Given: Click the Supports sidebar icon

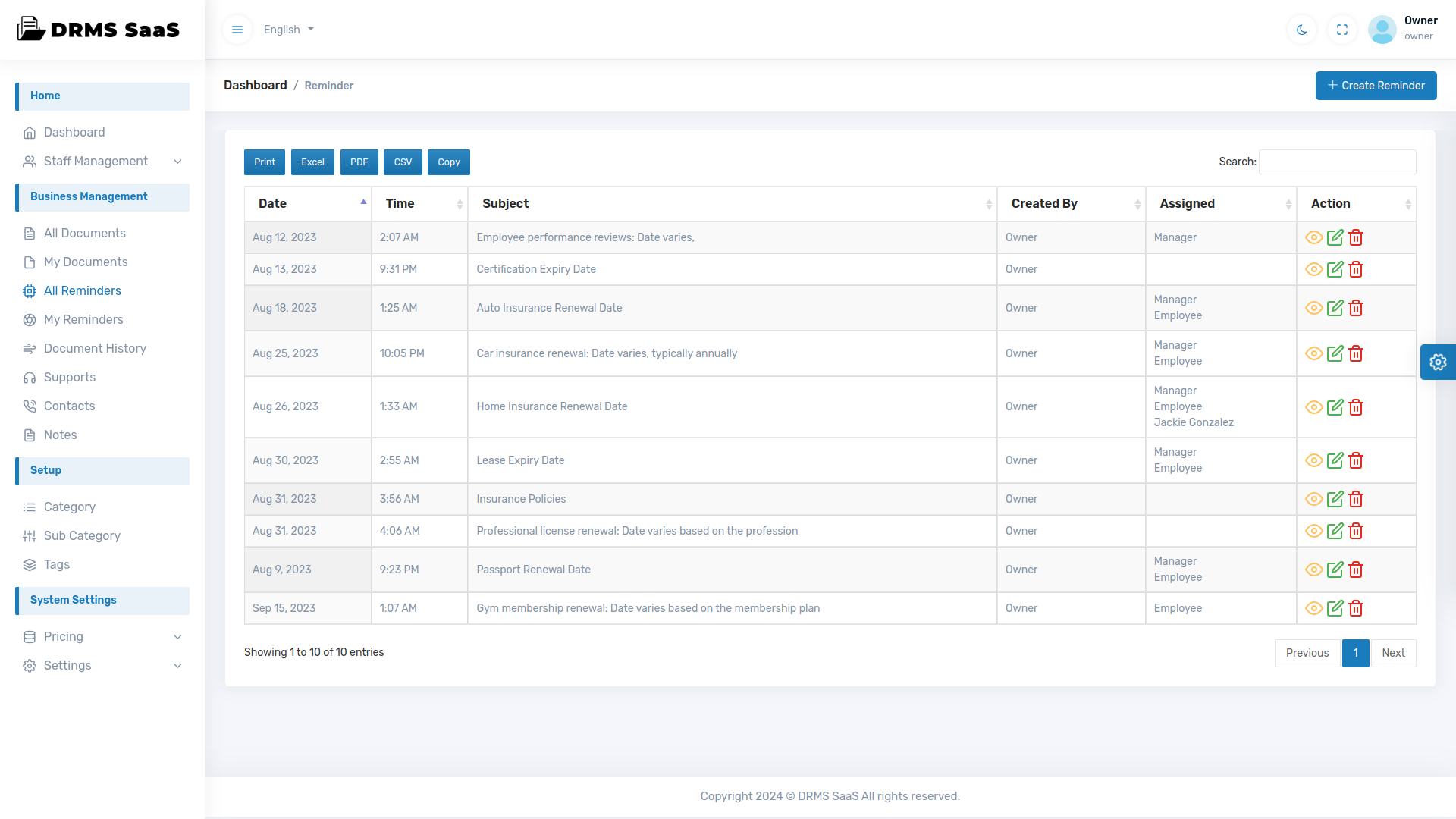Looking at the screenshot, I should [x=30, y=377].
